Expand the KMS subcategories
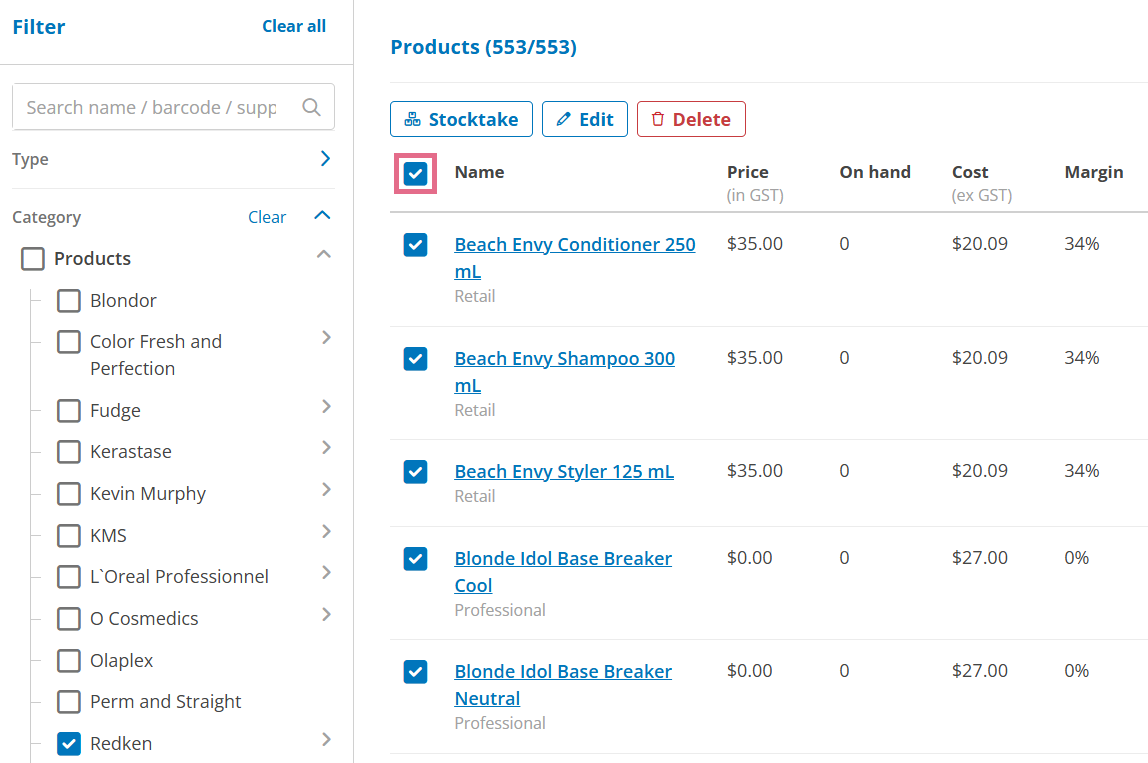Viewport: 1148px width, 763px height. (327, 532)
